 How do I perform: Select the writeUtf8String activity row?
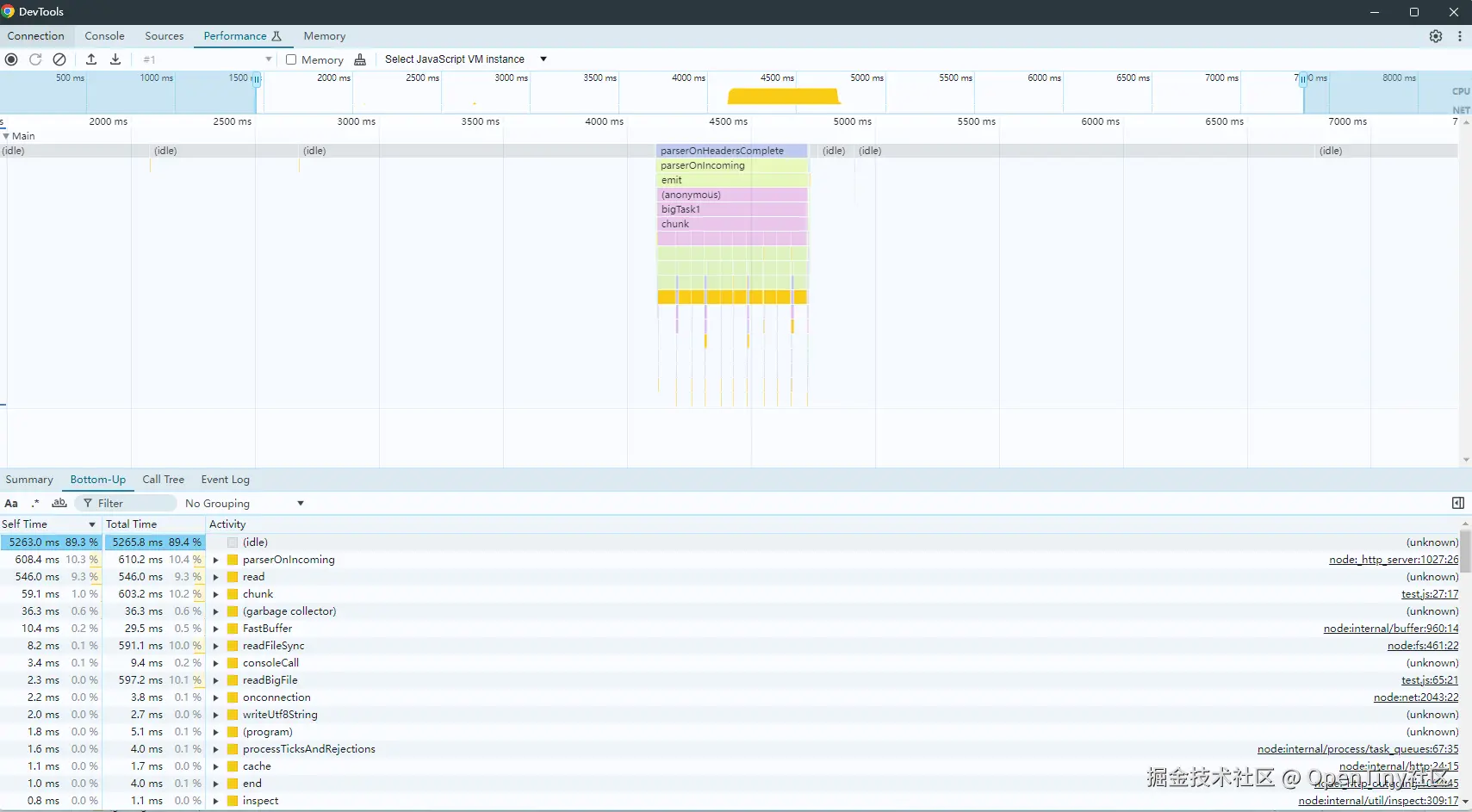point(730,715)
